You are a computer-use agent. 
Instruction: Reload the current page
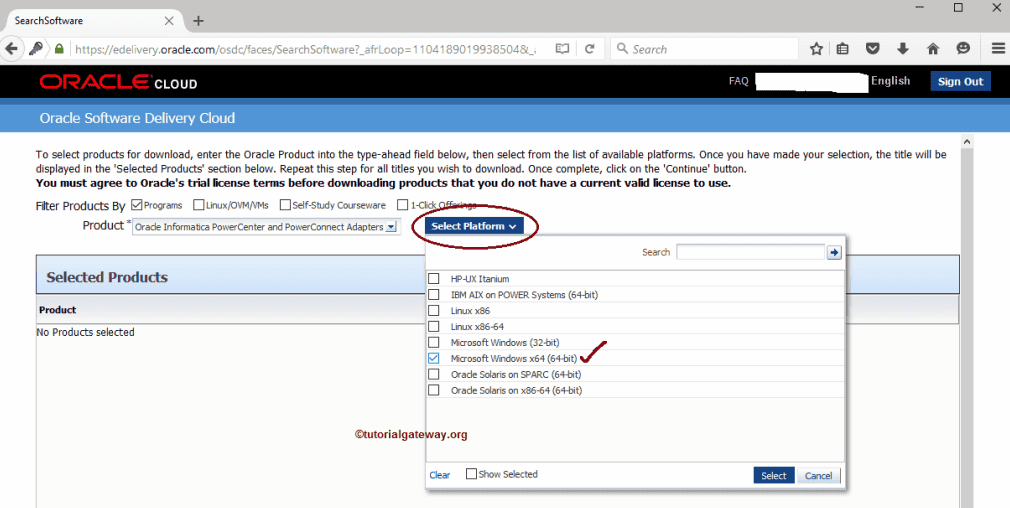click(x=589, y=49)
